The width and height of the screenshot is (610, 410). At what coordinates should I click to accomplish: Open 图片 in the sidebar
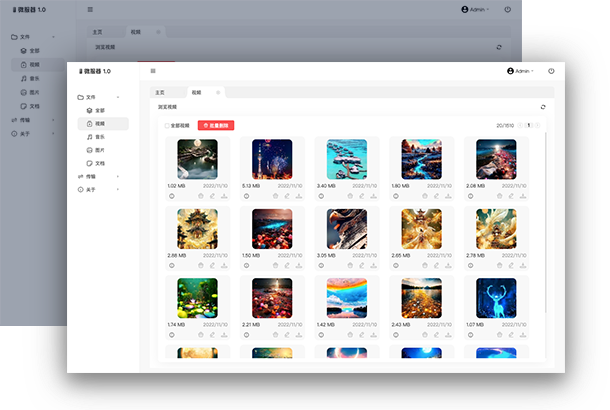[x=99, y=149]
